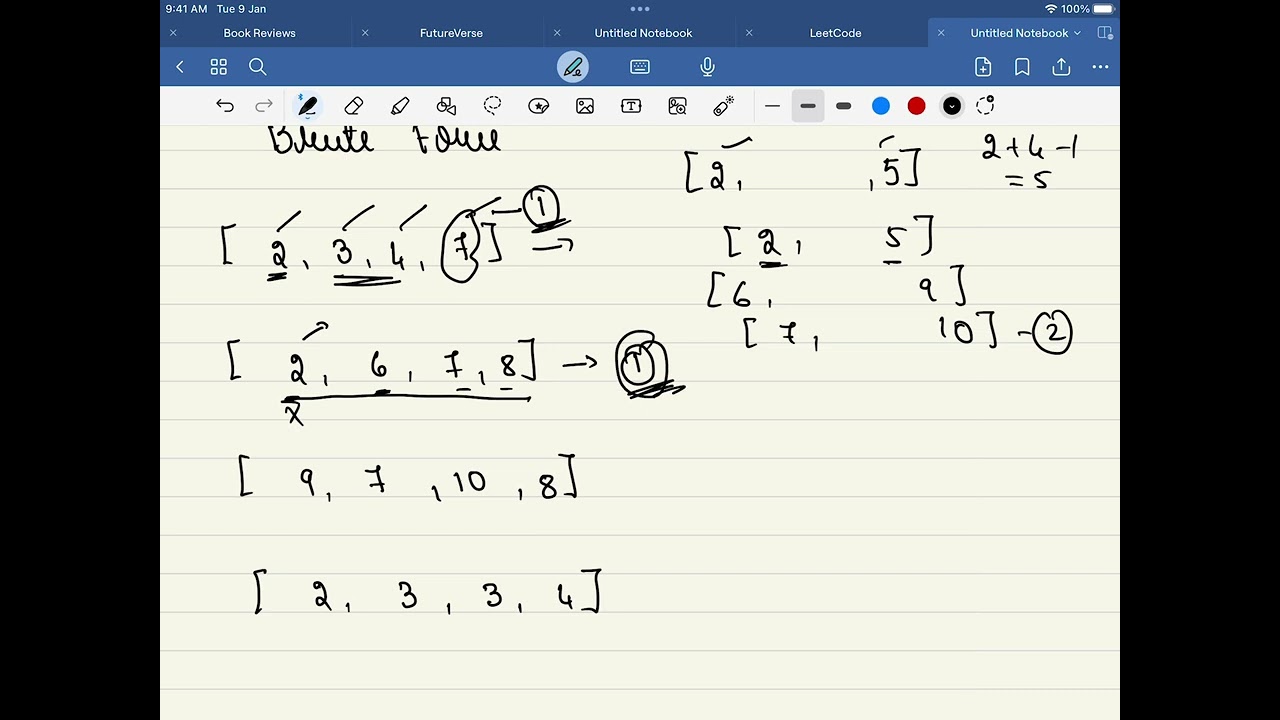Viewport: 1280px width, 720px height.
Task: Choose the medium stroke width
Action: pyautogui.click(x=808, y=106)
